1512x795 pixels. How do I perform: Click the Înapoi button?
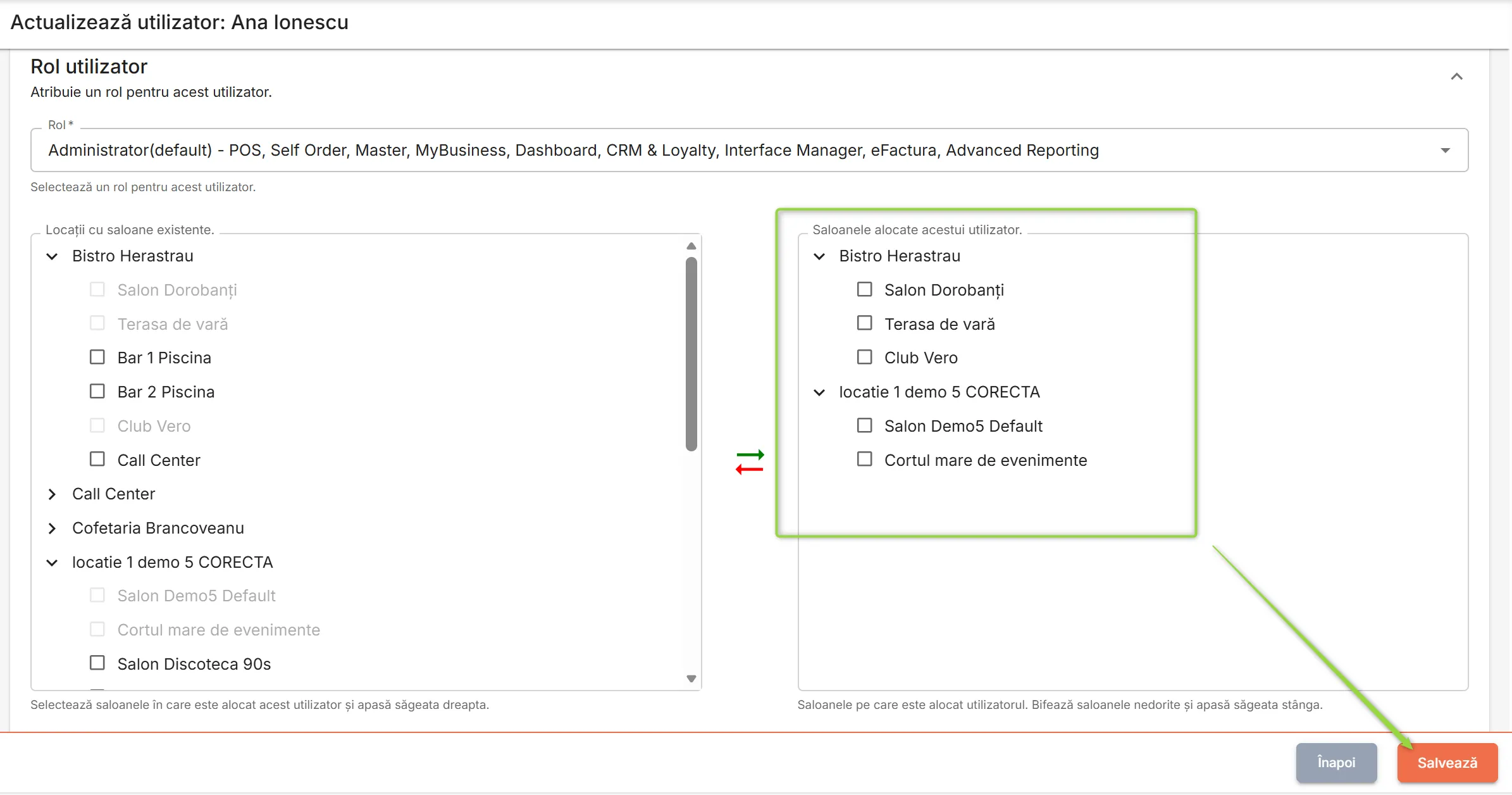coord(1336,763)
